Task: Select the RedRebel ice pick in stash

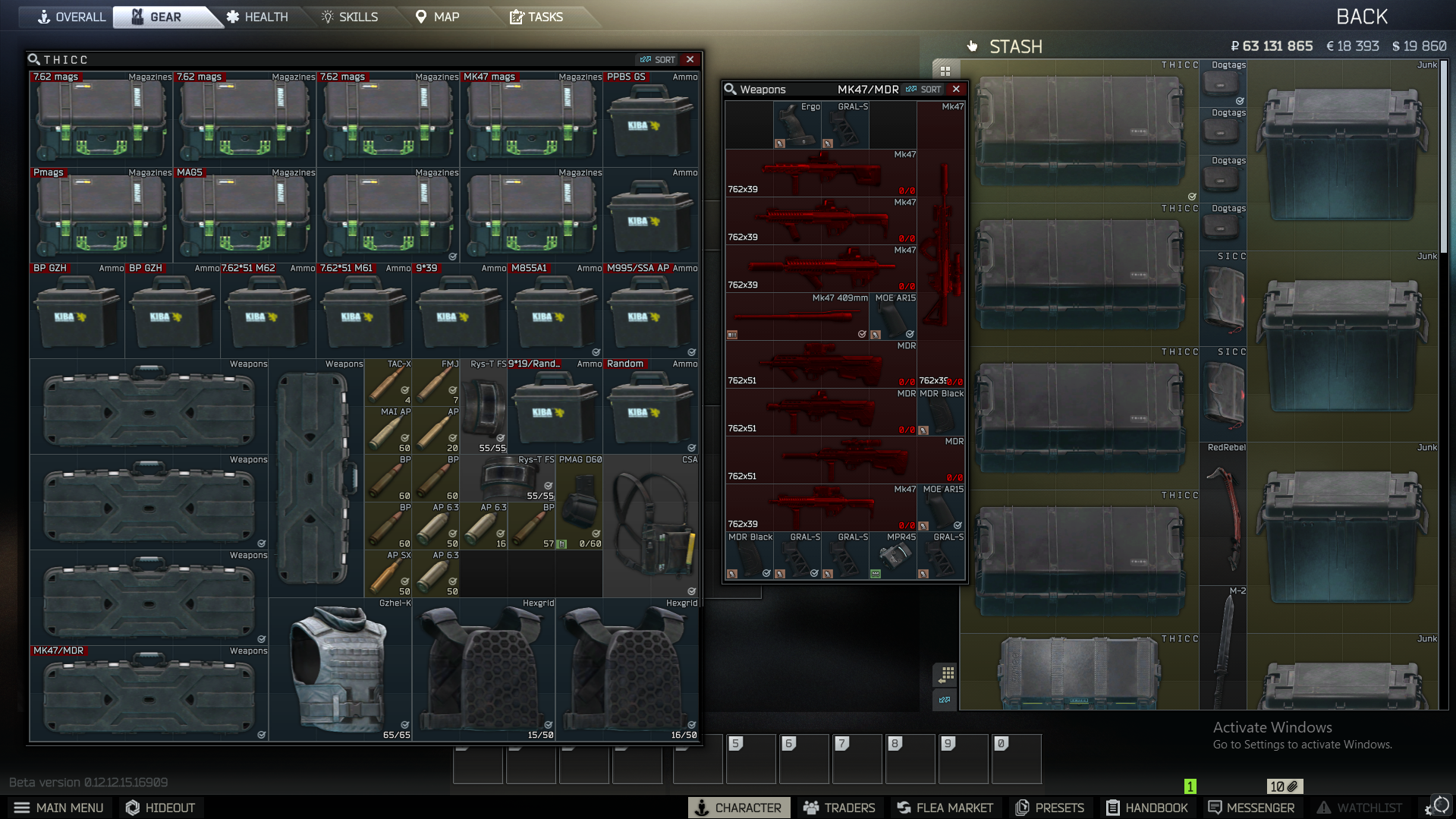Action: (x=1223, y=514)
